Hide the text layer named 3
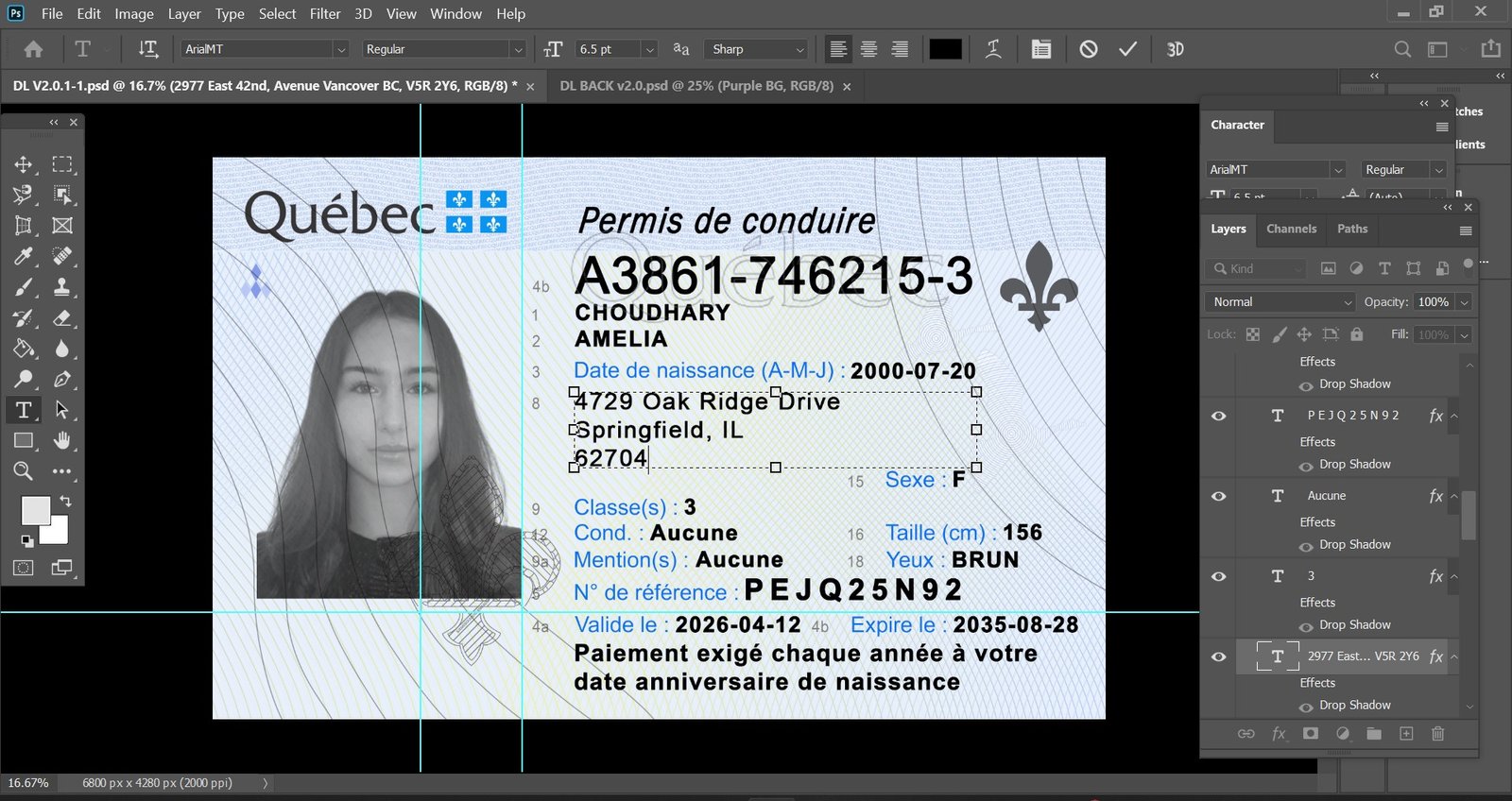The height and width of the screenshot is (801, 1512). coord(1219,576)
